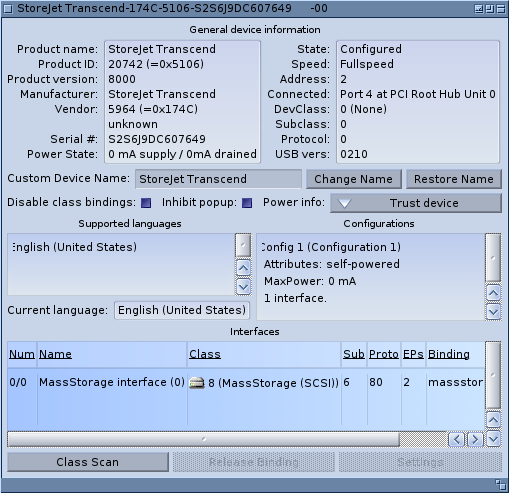
Task: Click the disabled Settings button
Action: (420, 462)
